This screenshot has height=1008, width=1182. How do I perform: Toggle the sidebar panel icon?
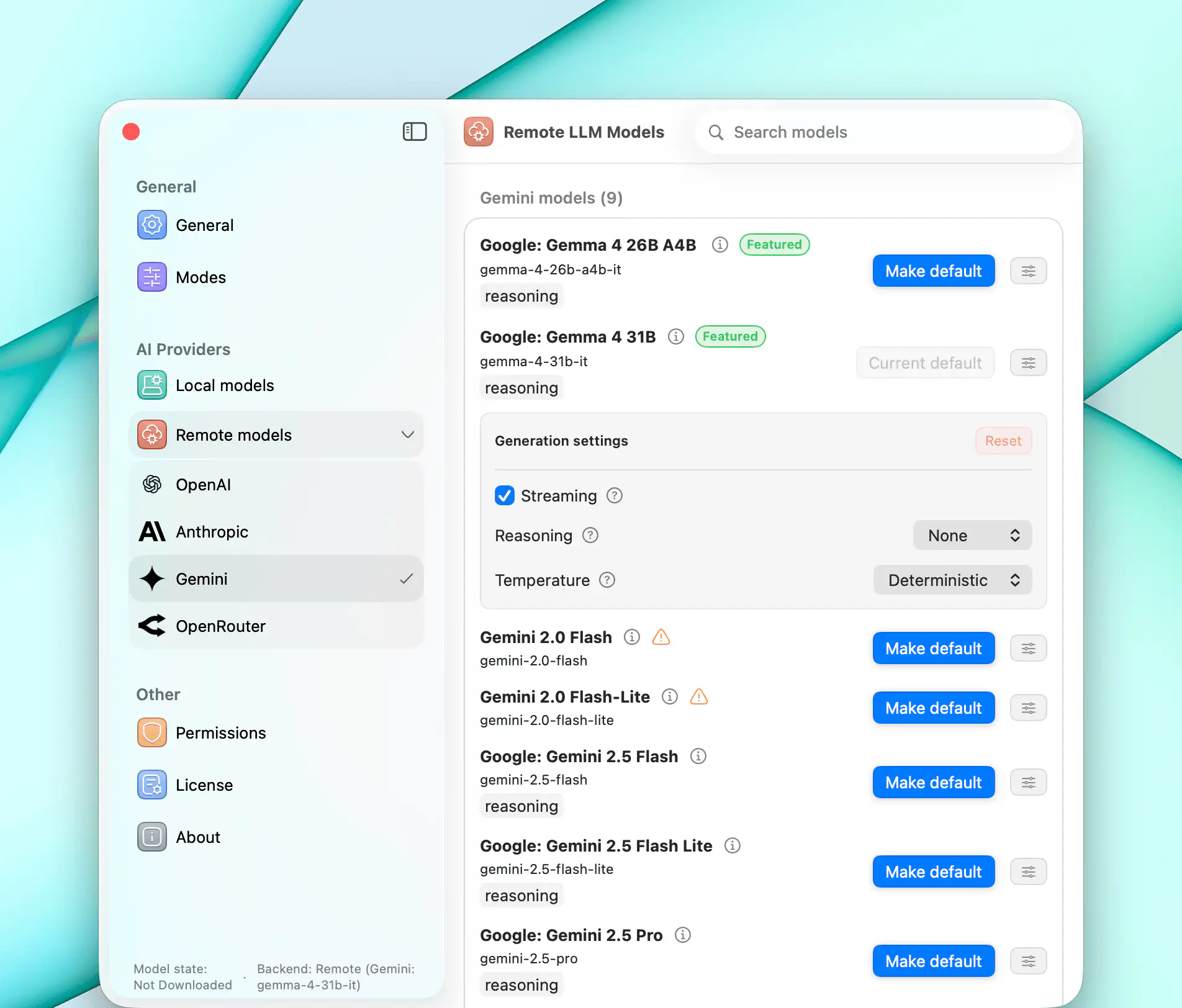tap(415, 132)
